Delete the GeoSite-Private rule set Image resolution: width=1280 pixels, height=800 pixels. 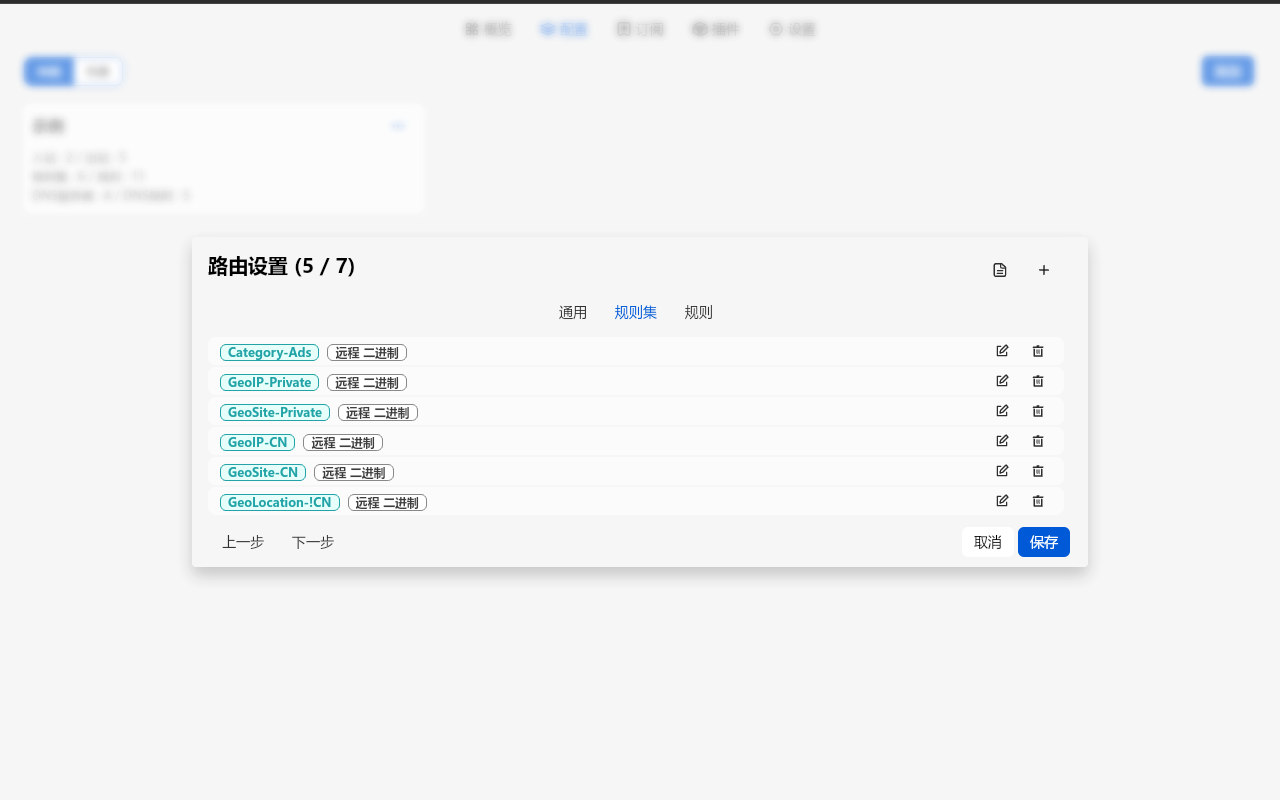[1038, 411]
